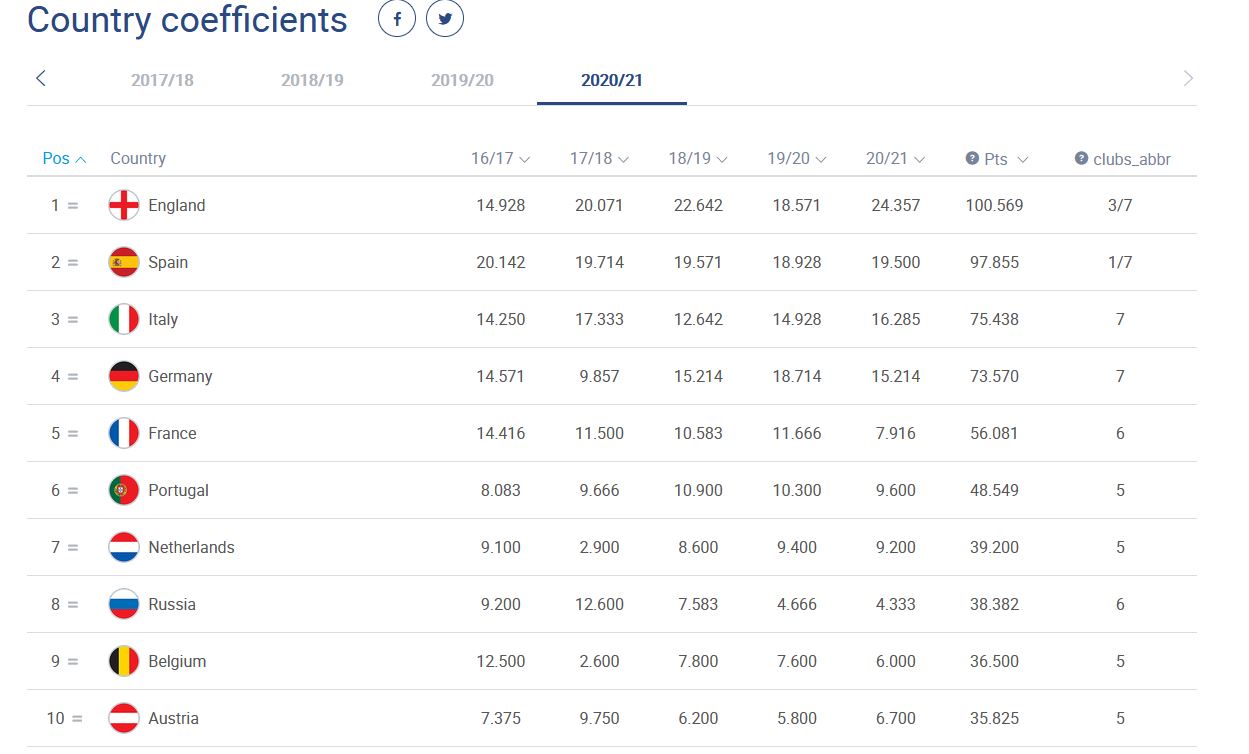Open the Italy country link

(163, 319)
